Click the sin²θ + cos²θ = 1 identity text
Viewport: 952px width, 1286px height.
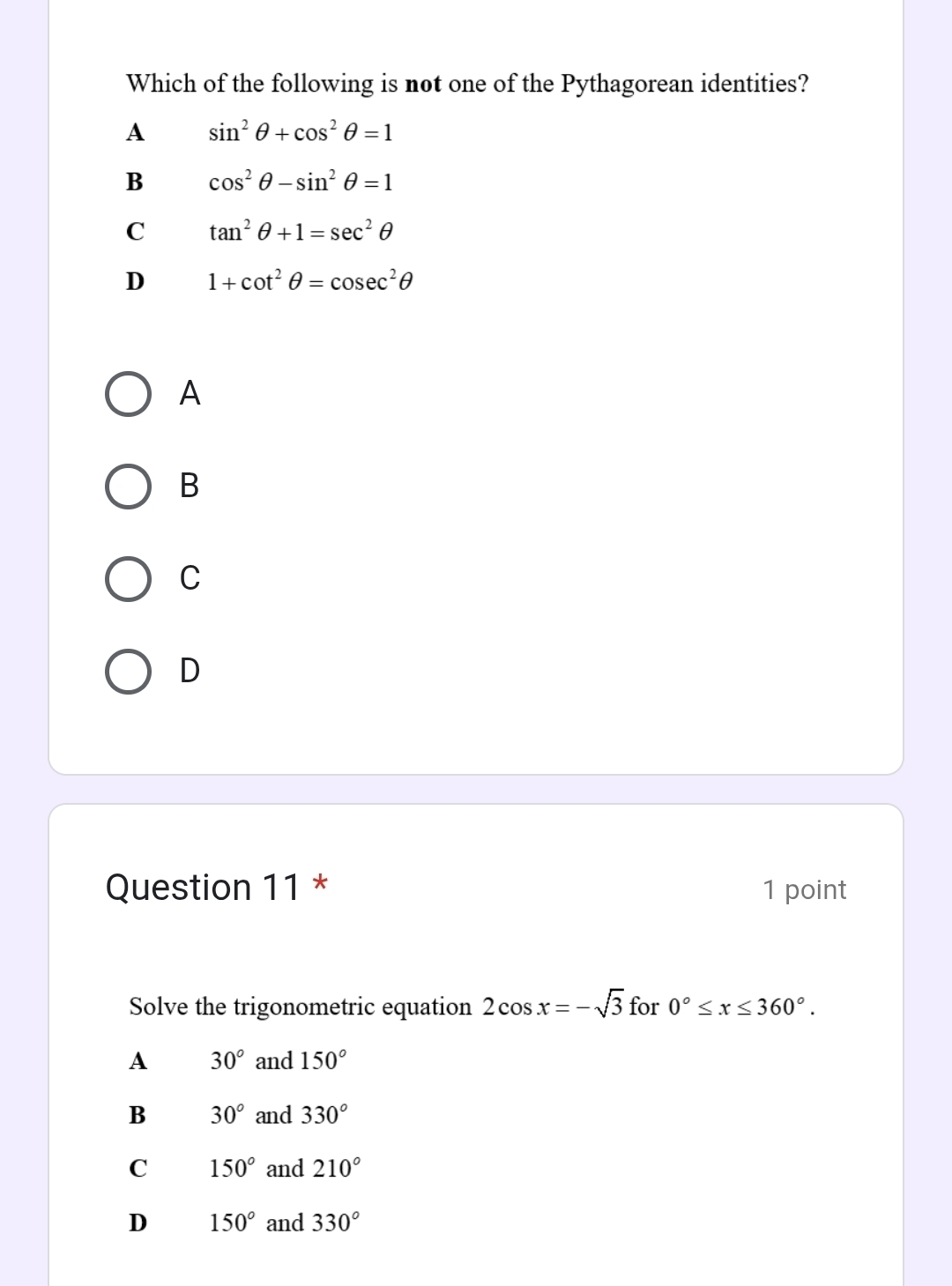click(x=299, y=132)
